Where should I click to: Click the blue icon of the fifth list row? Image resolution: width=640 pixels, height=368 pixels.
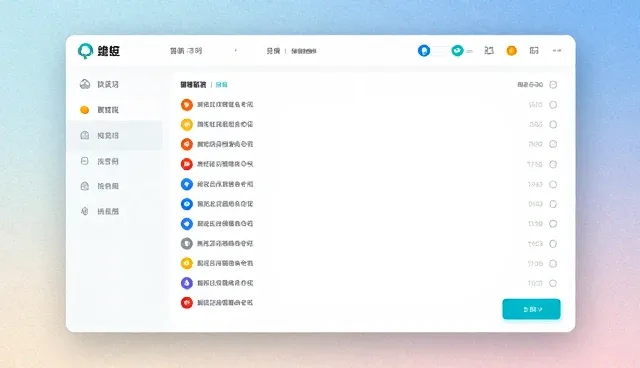pos(187,184)
